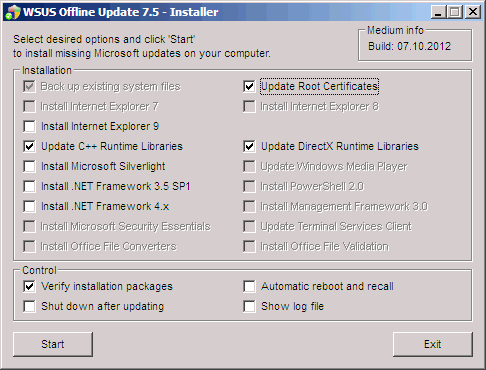Minimize the Installer window
486x370 pixels.
click(439, 12)
